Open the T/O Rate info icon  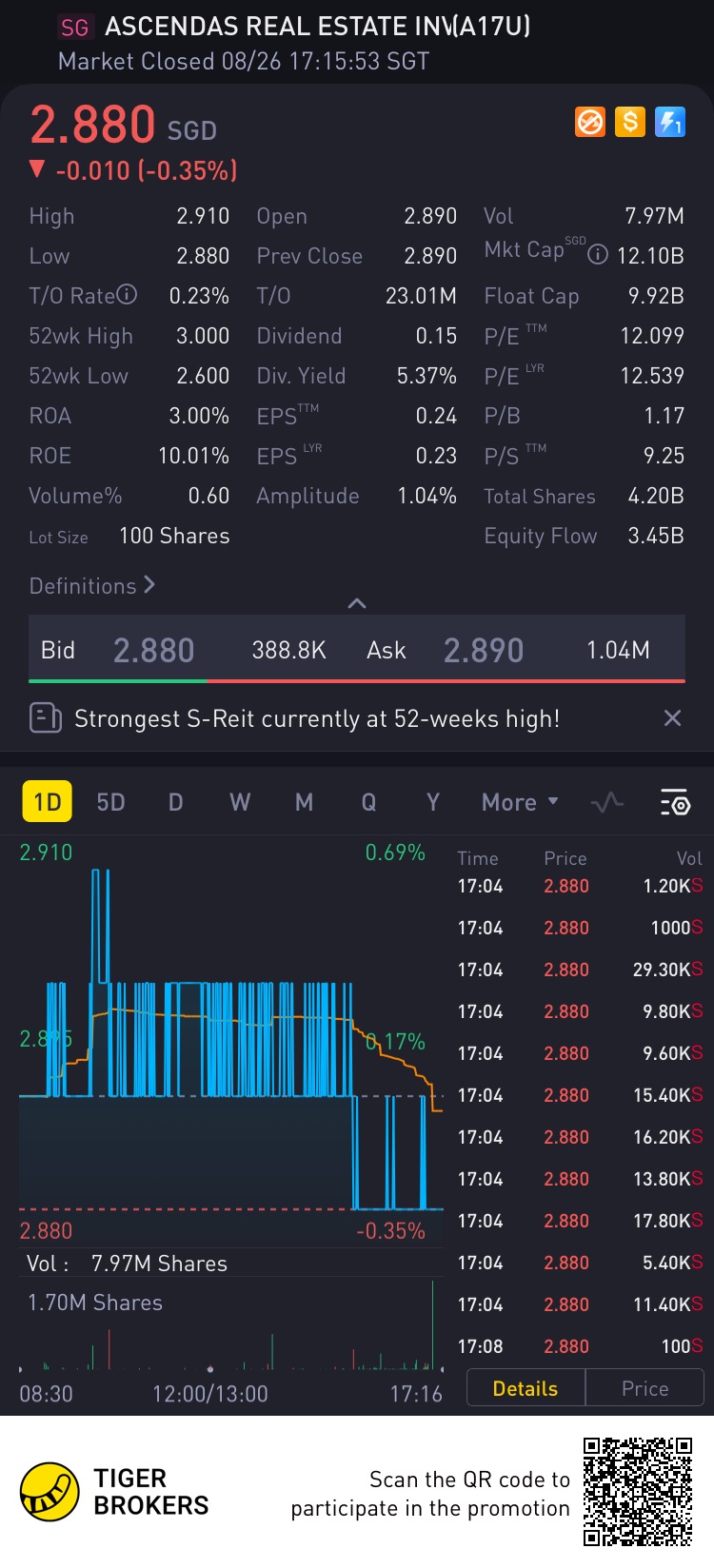pos(127,295)
